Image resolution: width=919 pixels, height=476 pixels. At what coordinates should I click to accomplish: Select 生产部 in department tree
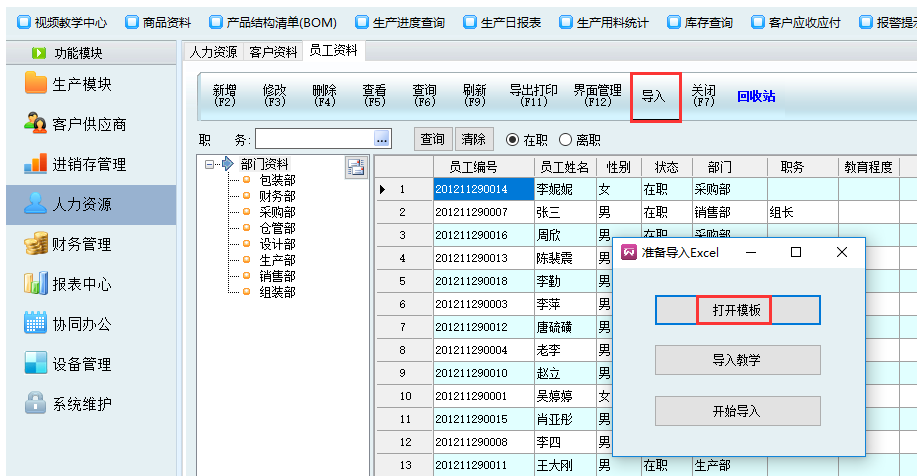(277, 260)
